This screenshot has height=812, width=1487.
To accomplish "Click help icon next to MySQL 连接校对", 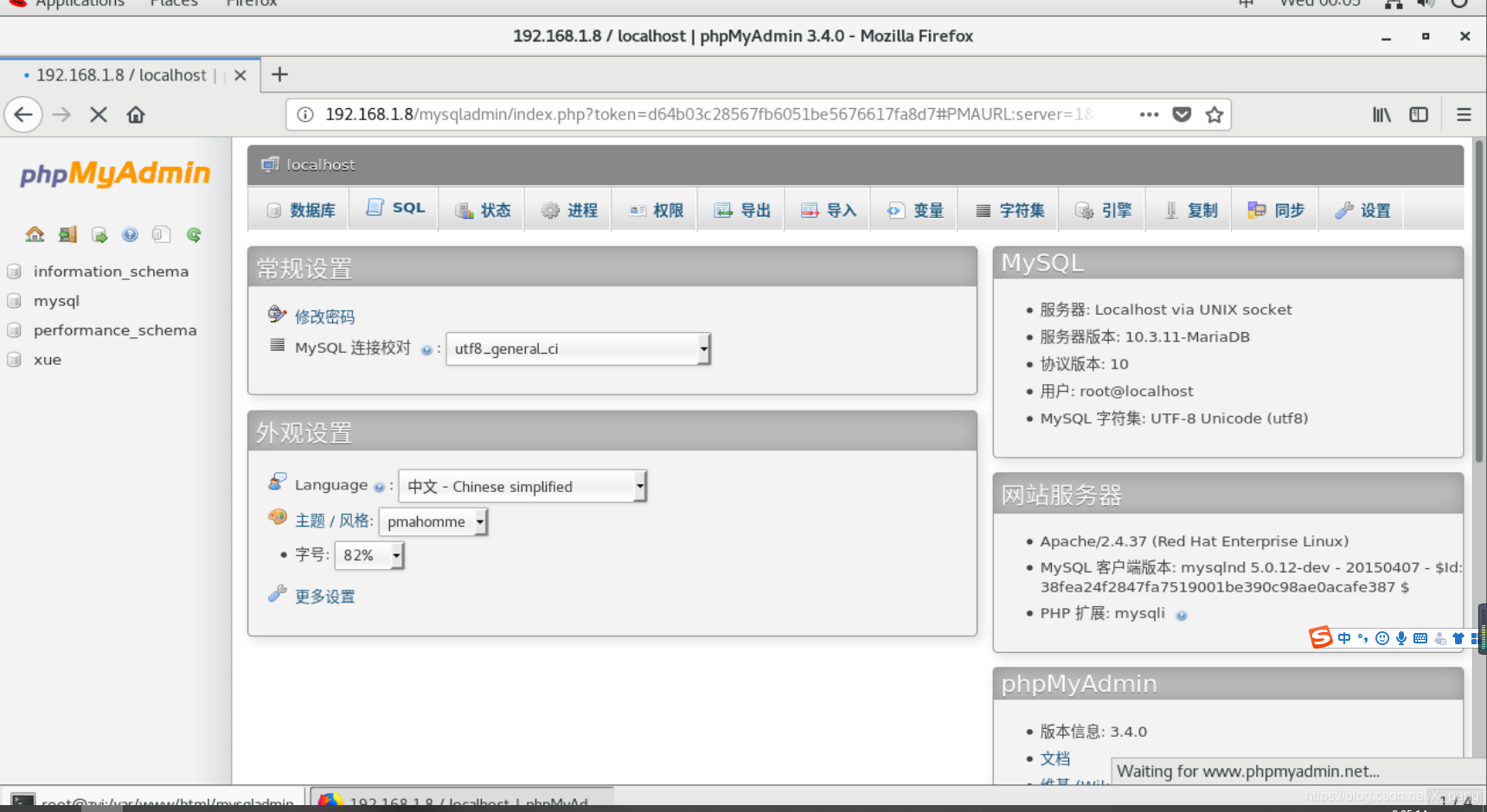I will pos(426,350).
